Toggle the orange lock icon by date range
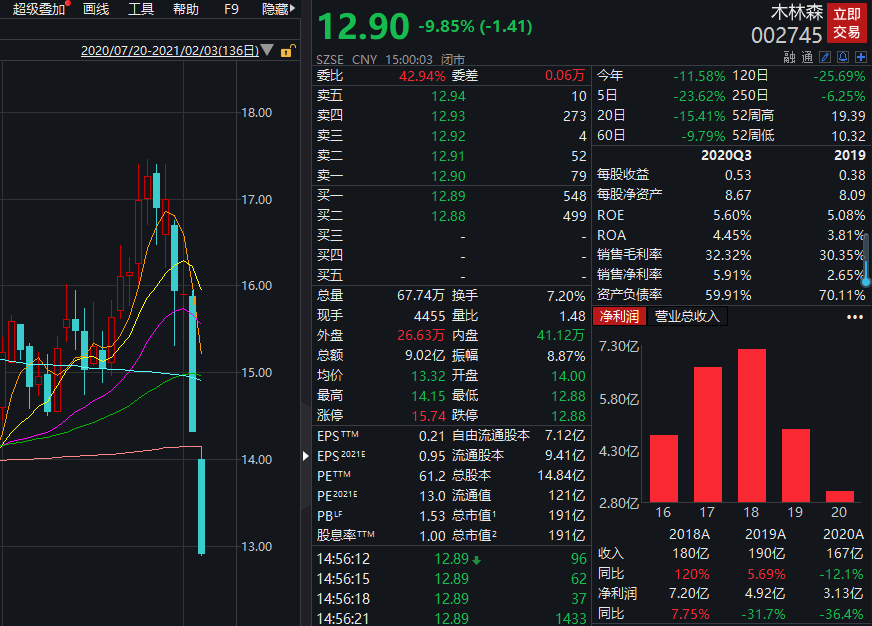872x626 pixels. [x=288, y=51]
